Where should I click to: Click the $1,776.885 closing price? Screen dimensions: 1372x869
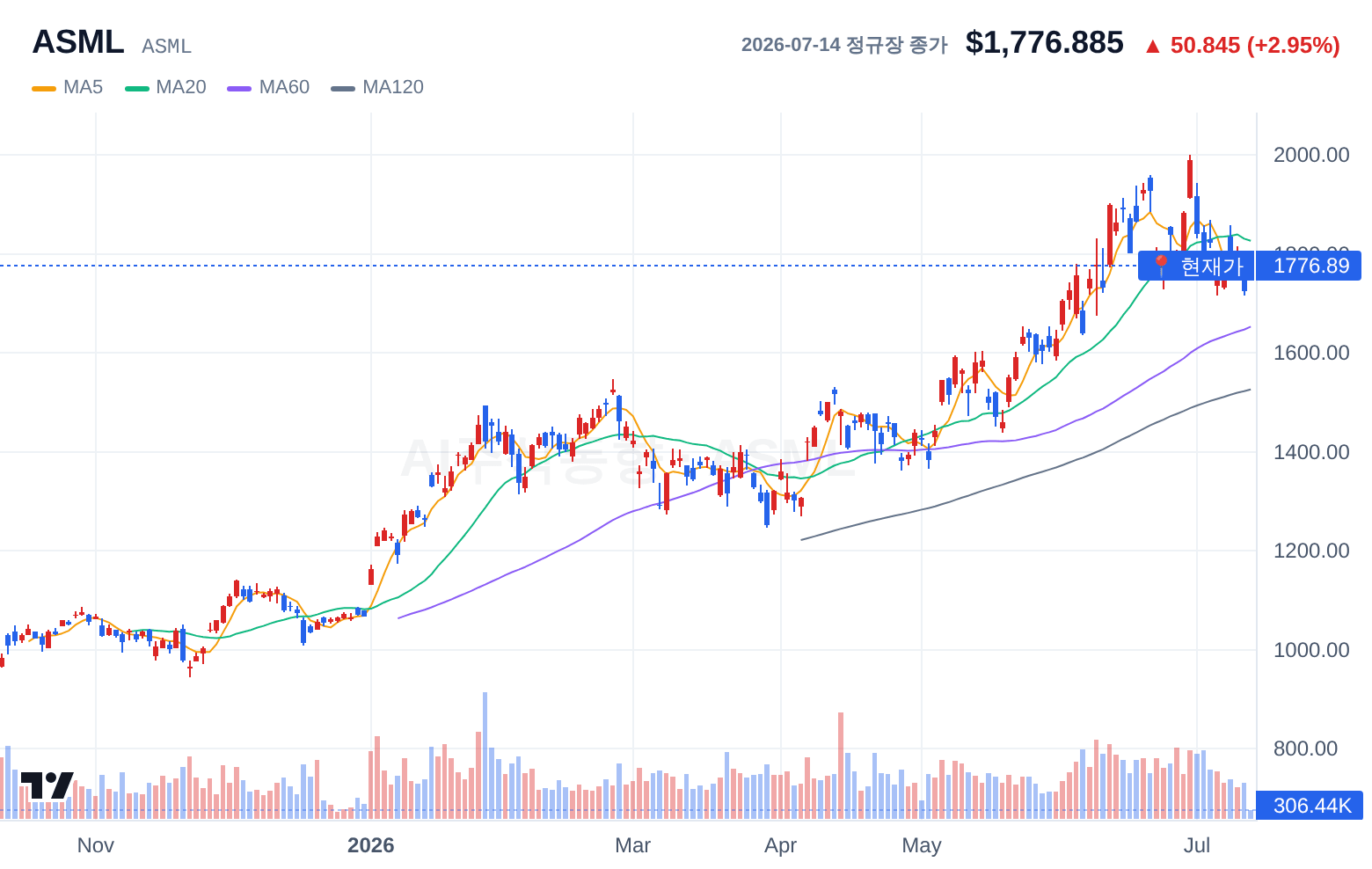pyautogui.click(x=1044, y=42)
